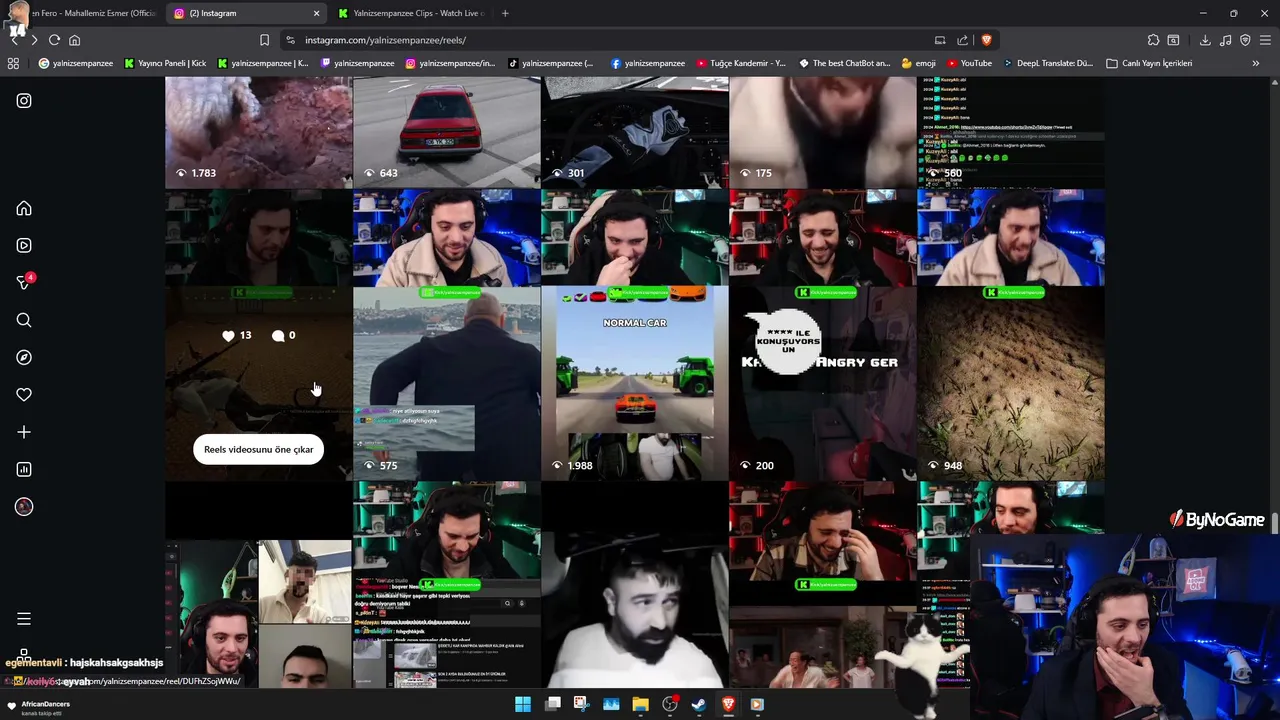Viewport: 1280px width, 720px height.
Task: Open browser Downloads icon
Action: pos(1205,40)
